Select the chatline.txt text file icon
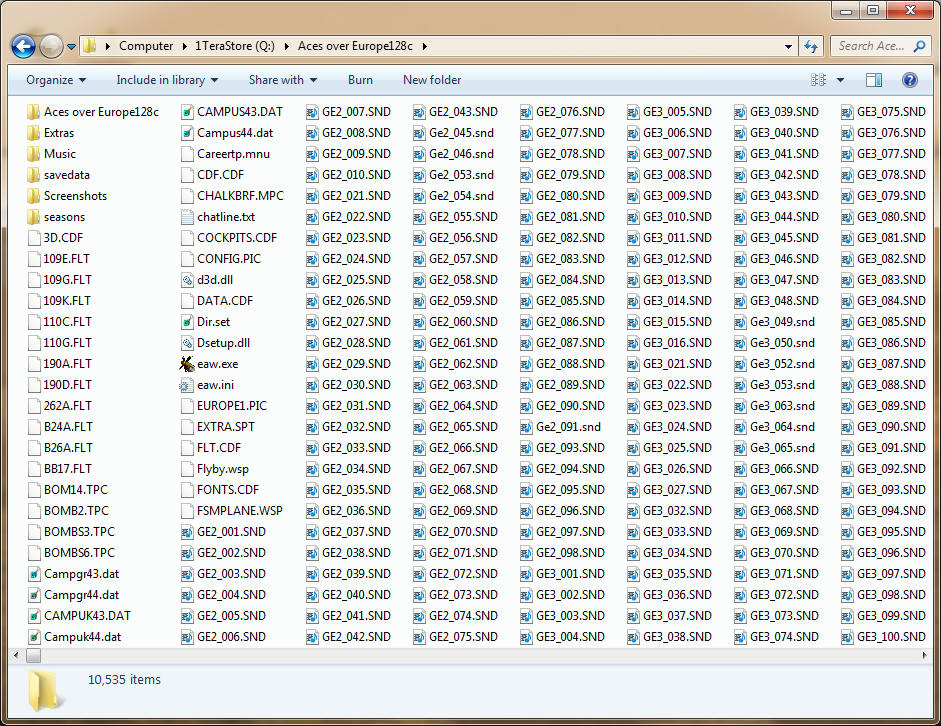 187,217
